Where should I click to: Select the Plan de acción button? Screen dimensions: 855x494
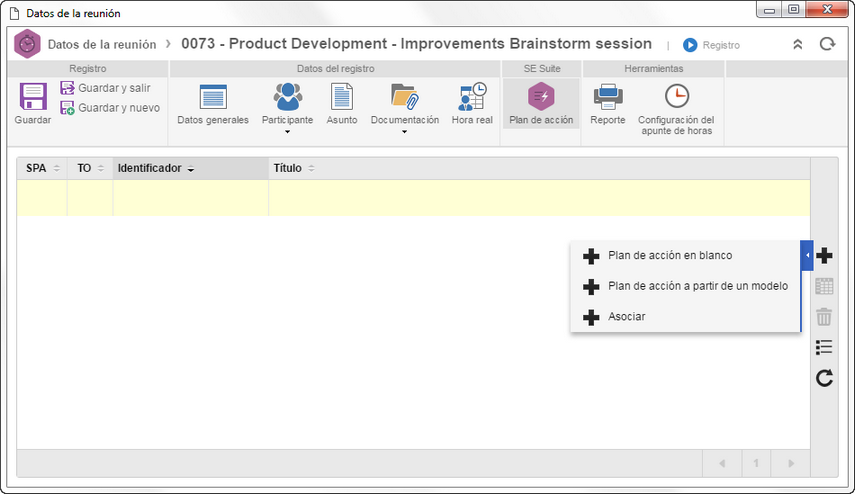(x=541, y=104)
